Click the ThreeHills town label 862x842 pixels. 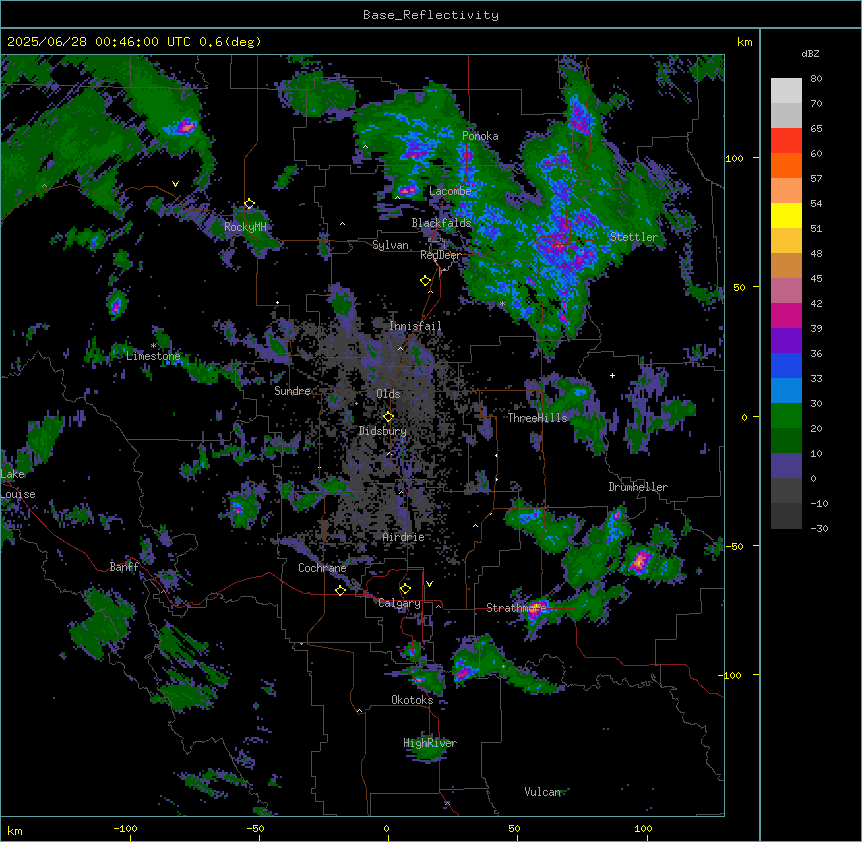[537, 418]
